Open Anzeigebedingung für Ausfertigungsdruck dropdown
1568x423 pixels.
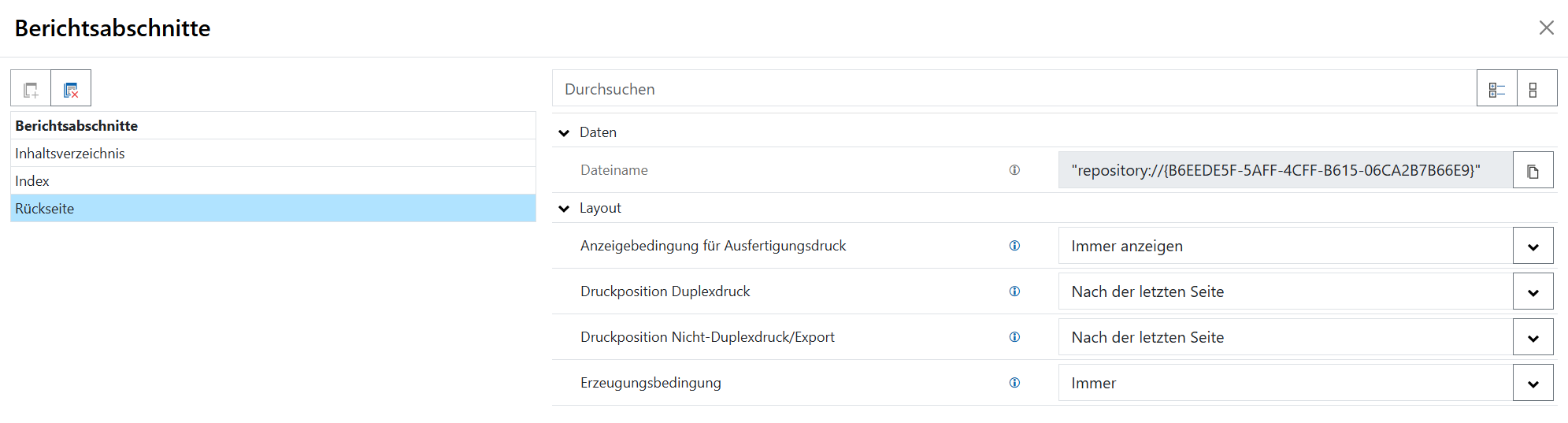coord(1533,247)
